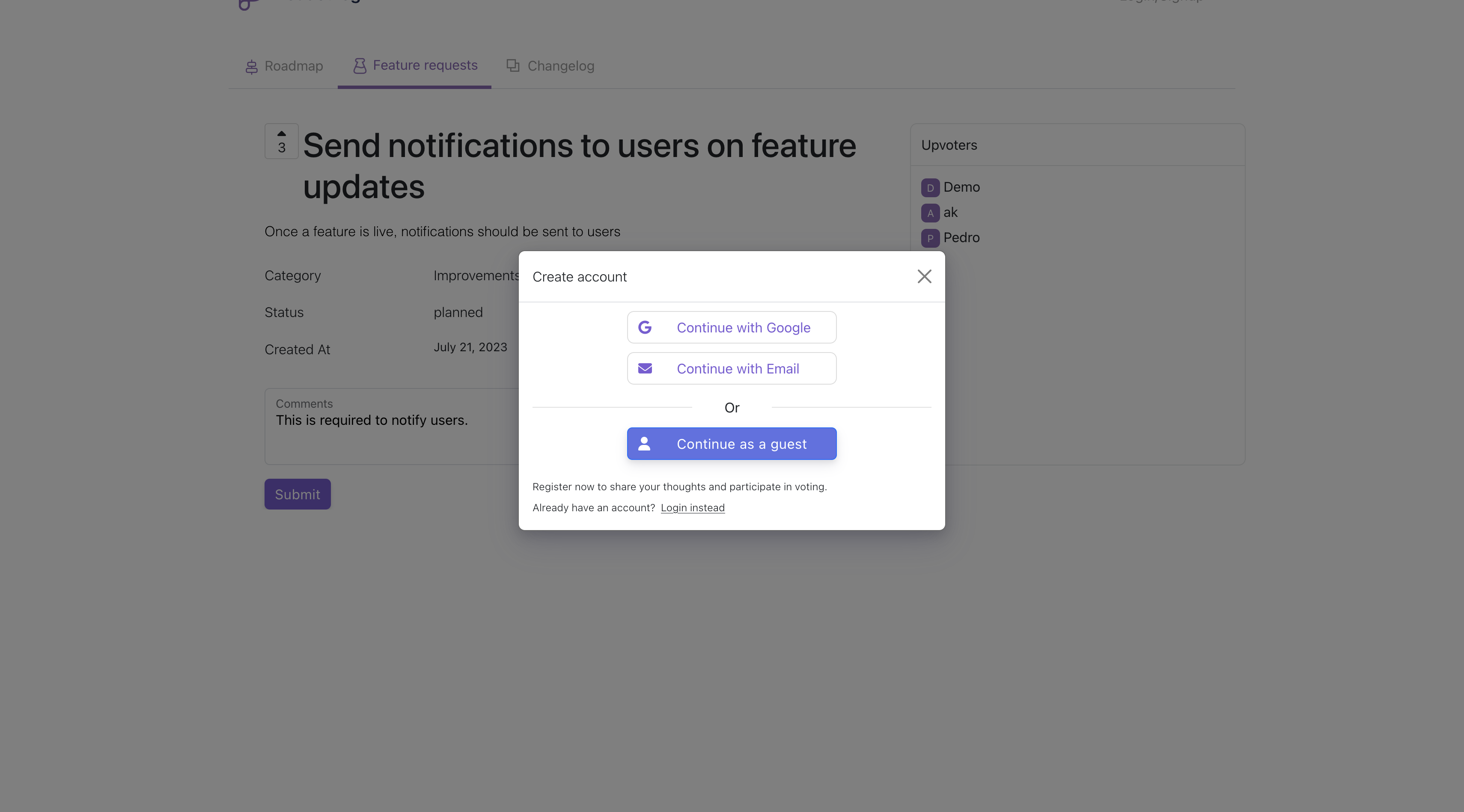The image size is (1464, 812).
Task: Click Pedro's "P" avatar badge
Action: click(x=930, y=238)
